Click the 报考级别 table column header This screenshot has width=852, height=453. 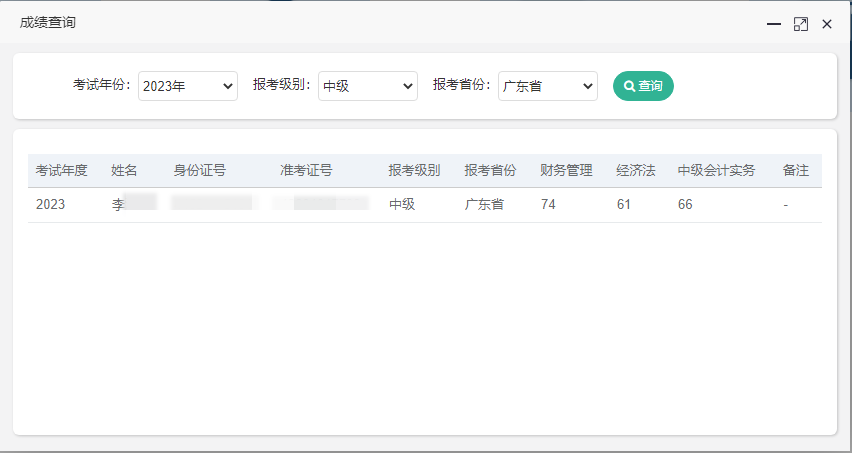click(x=414, y=170)
